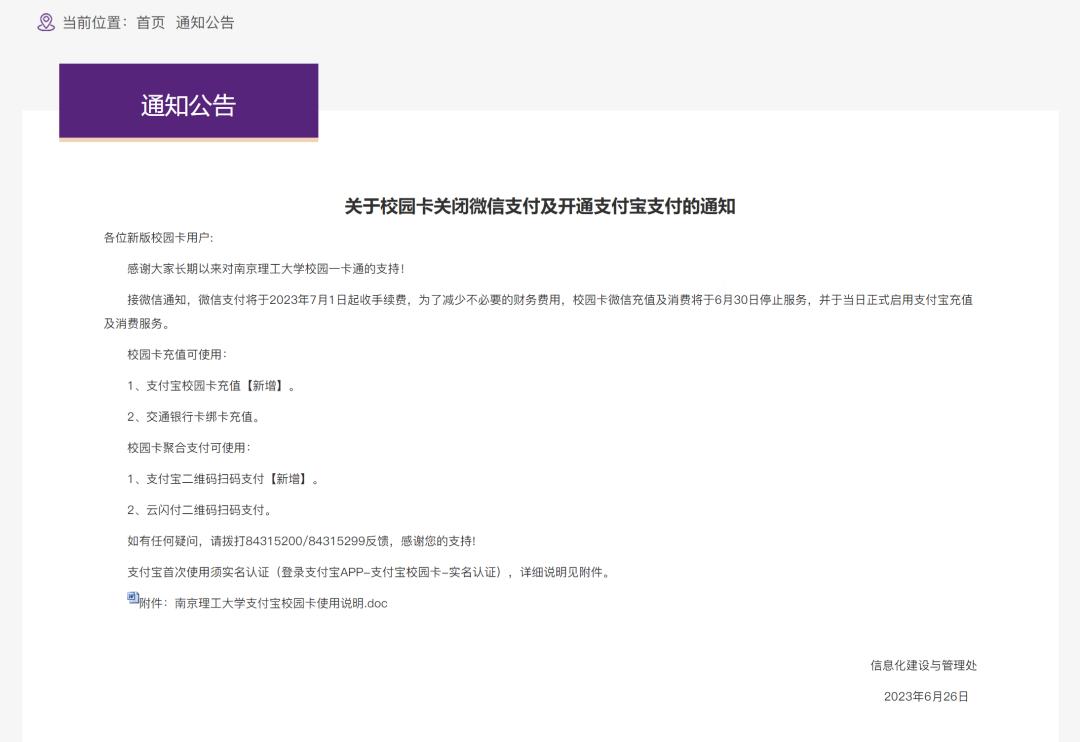1080x742 pixels.
Task: Click the 附件 attachment label
Action: [x=154, y=603]
